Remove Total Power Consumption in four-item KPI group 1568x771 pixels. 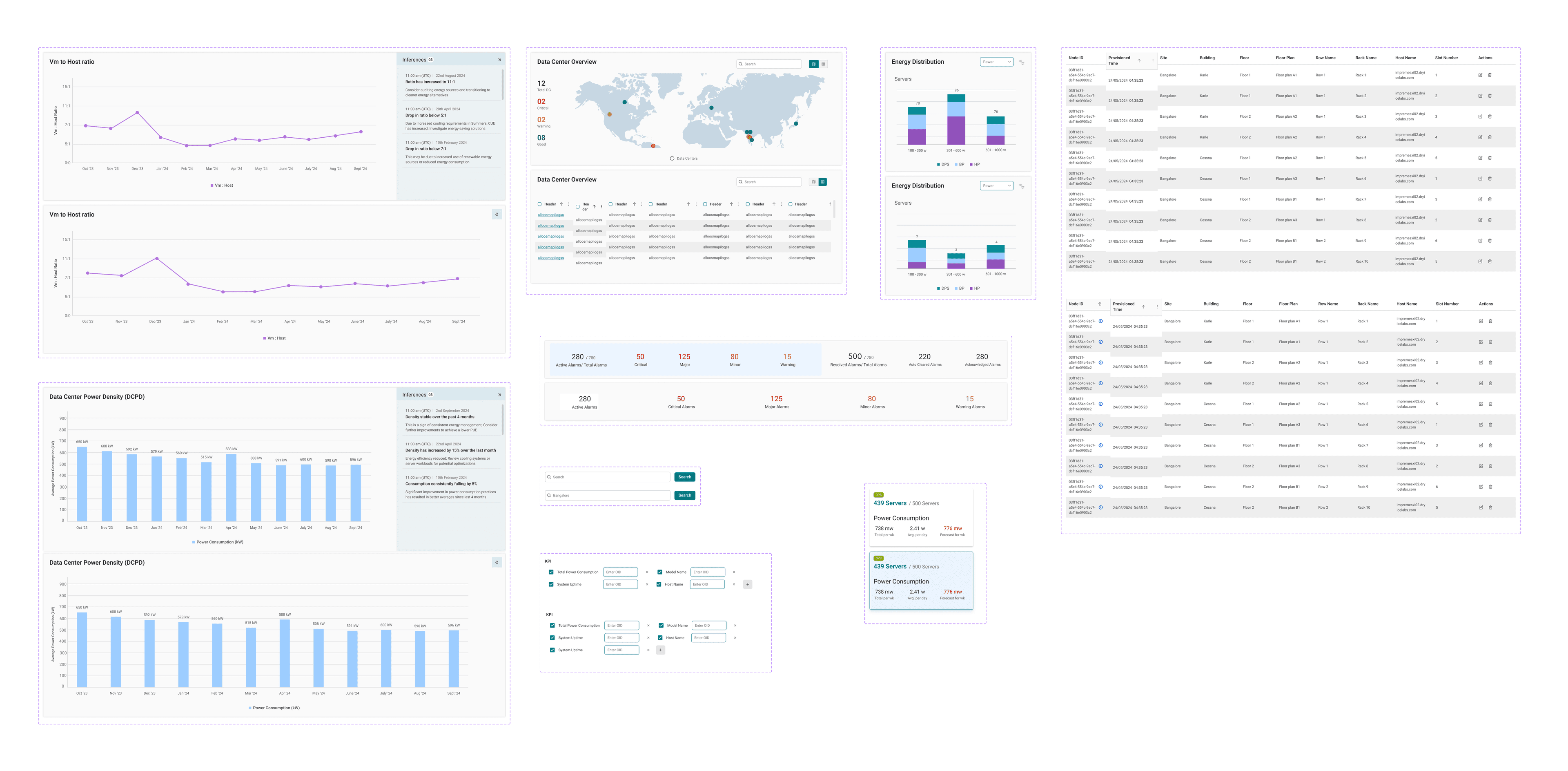646,572
